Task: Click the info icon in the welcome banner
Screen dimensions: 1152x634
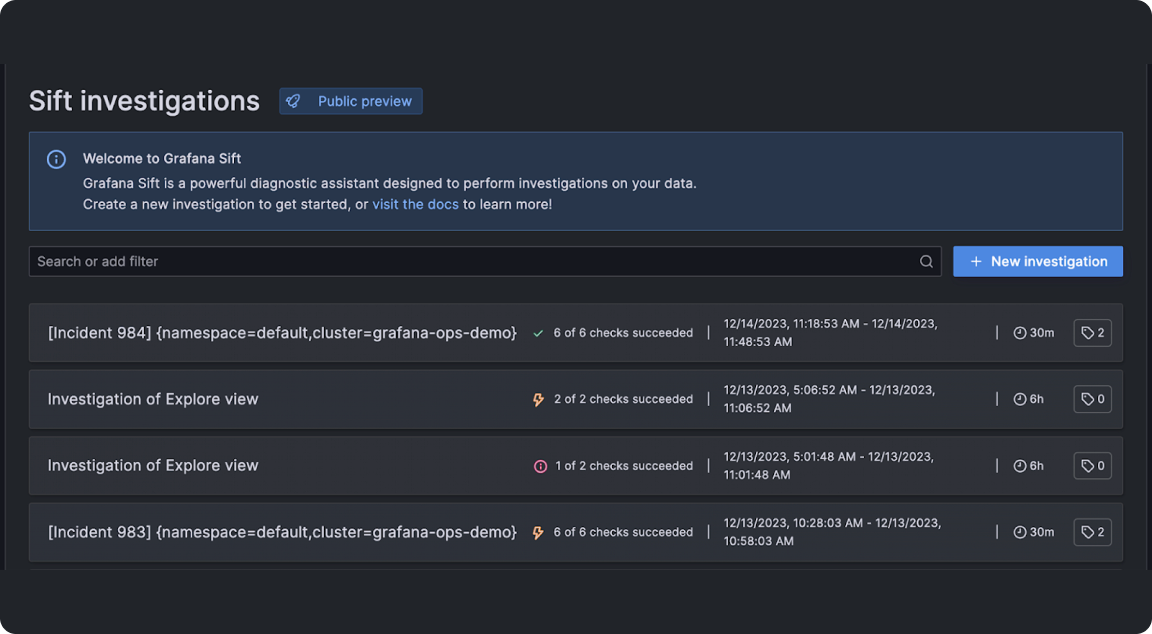Action: point(57,159)
